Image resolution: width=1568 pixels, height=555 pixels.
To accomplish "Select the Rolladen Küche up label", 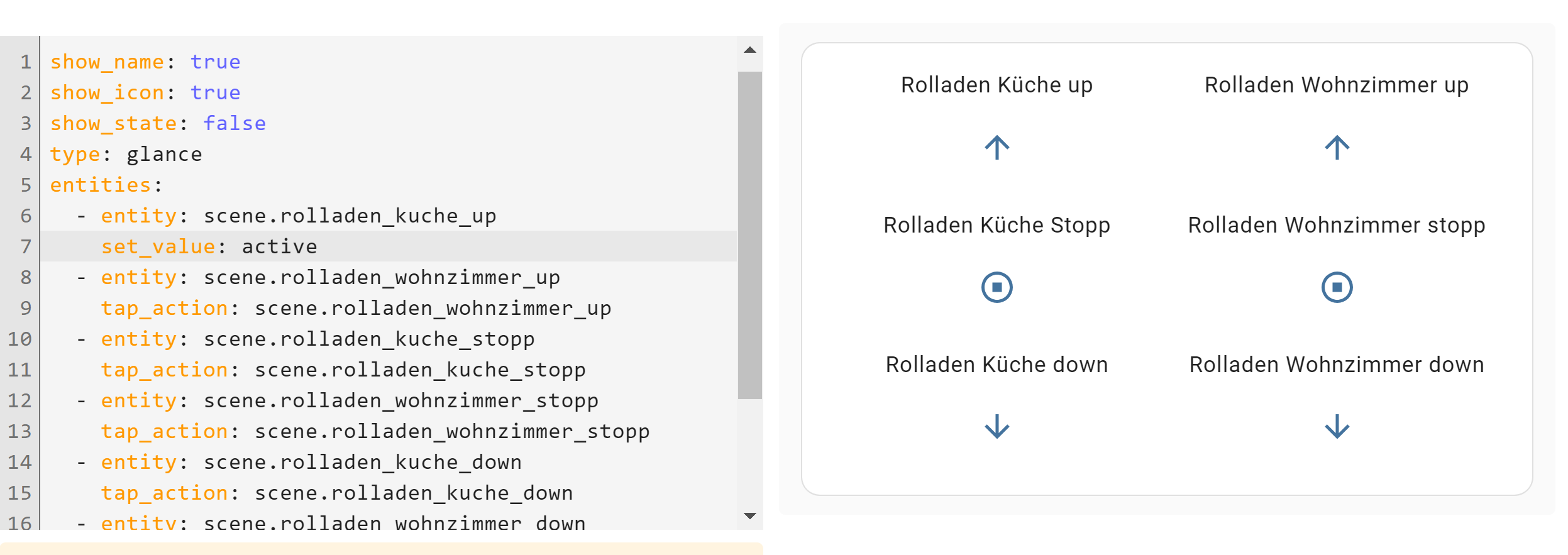I will (x=997, y=85).
